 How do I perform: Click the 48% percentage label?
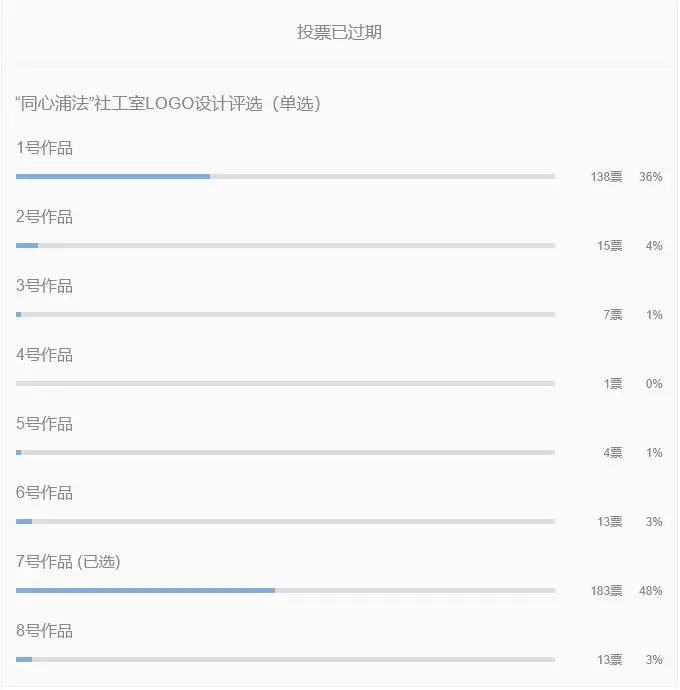tap(651, 591)
